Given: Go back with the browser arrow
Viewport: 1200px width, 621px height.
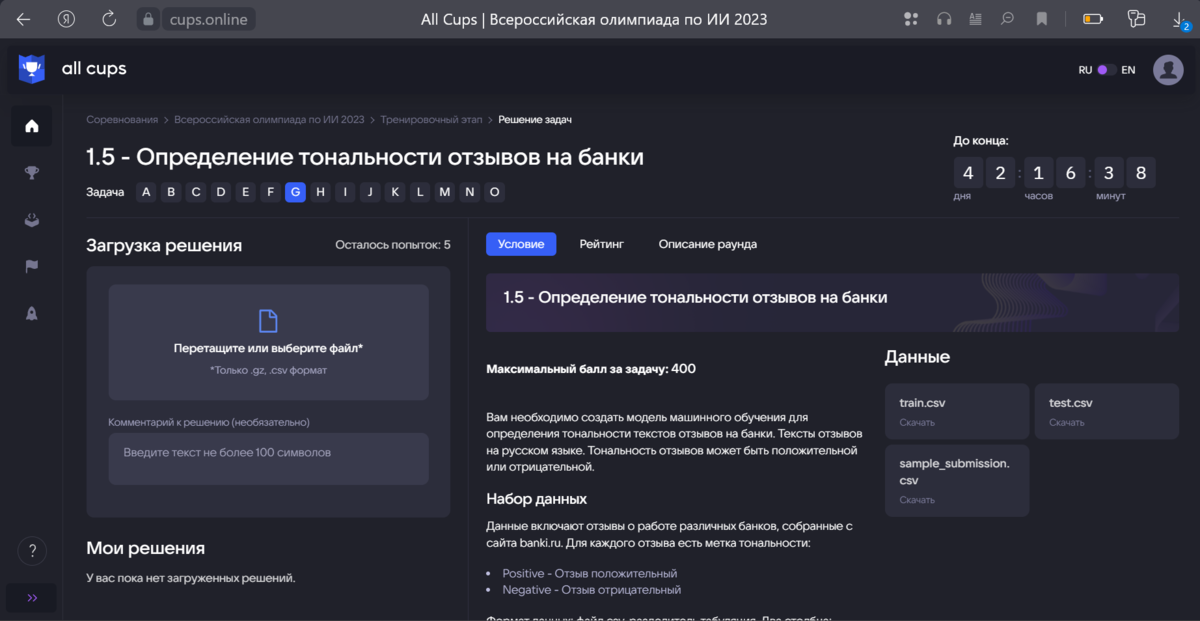Looking at the screenshot, I should click(x=23, y=19).
